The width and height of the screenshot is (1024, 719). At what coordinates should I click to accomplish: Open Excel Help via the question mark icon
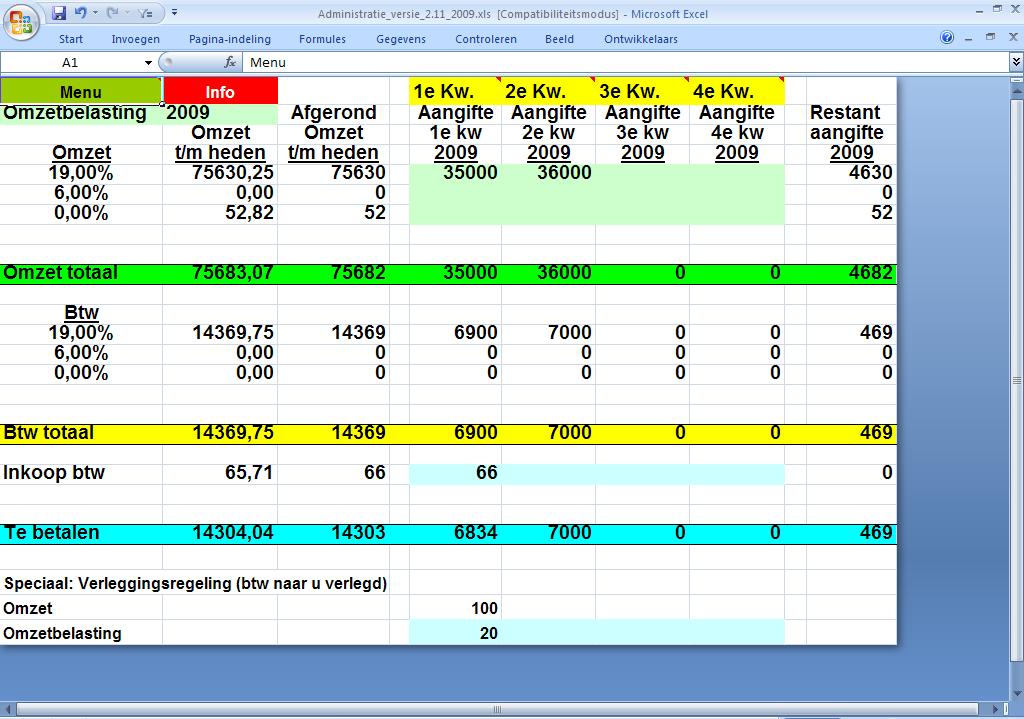(x=947, y=39)
